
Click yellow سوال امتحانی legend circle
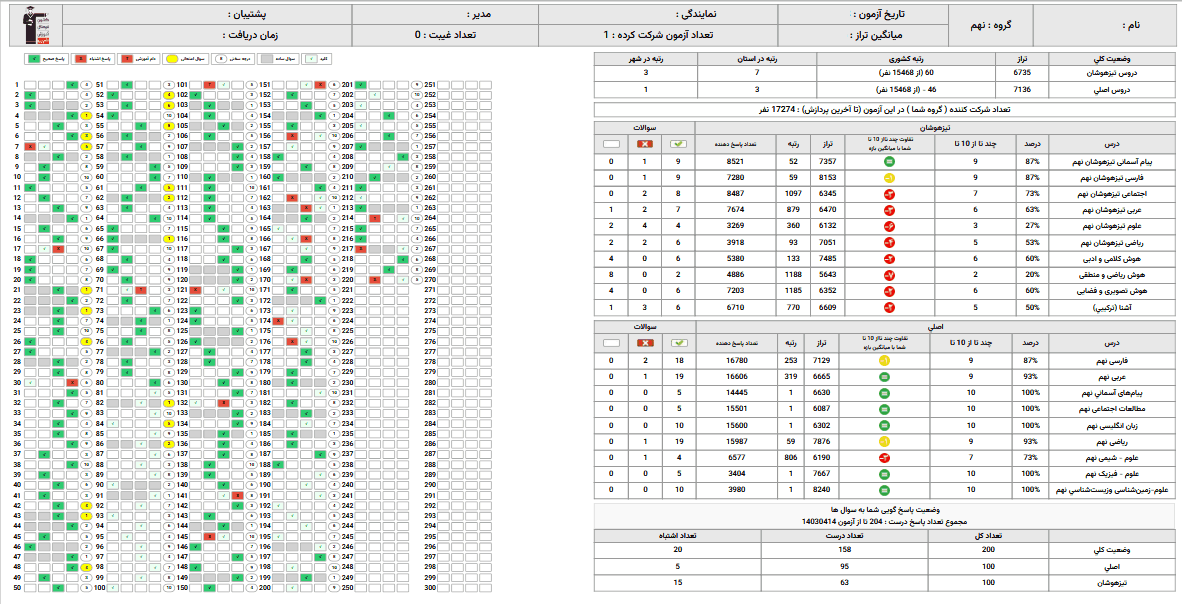click(x=171, y=58)
